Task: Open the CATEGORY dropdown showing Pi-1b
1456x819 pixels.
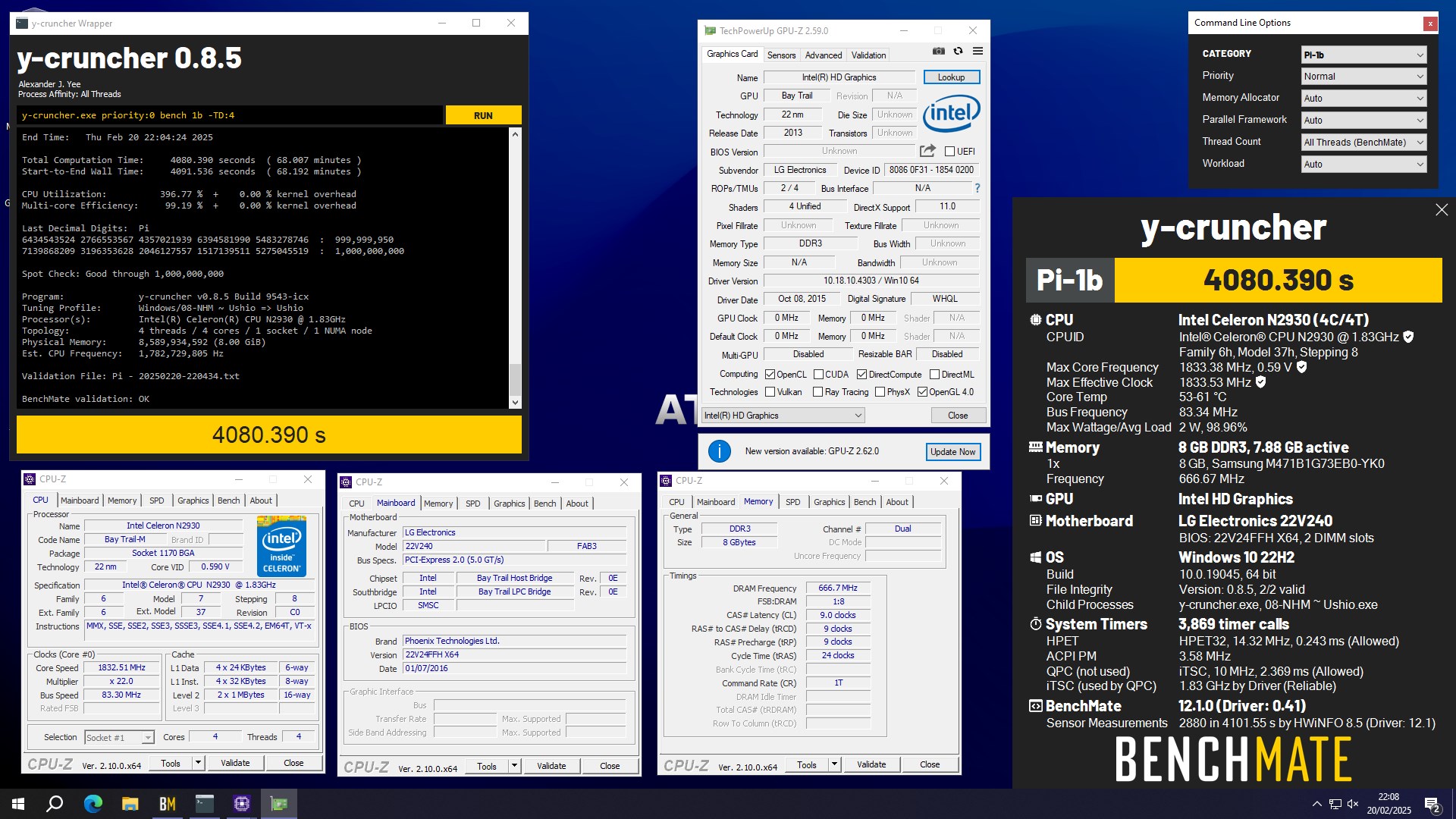Action: click(1363, 55)
